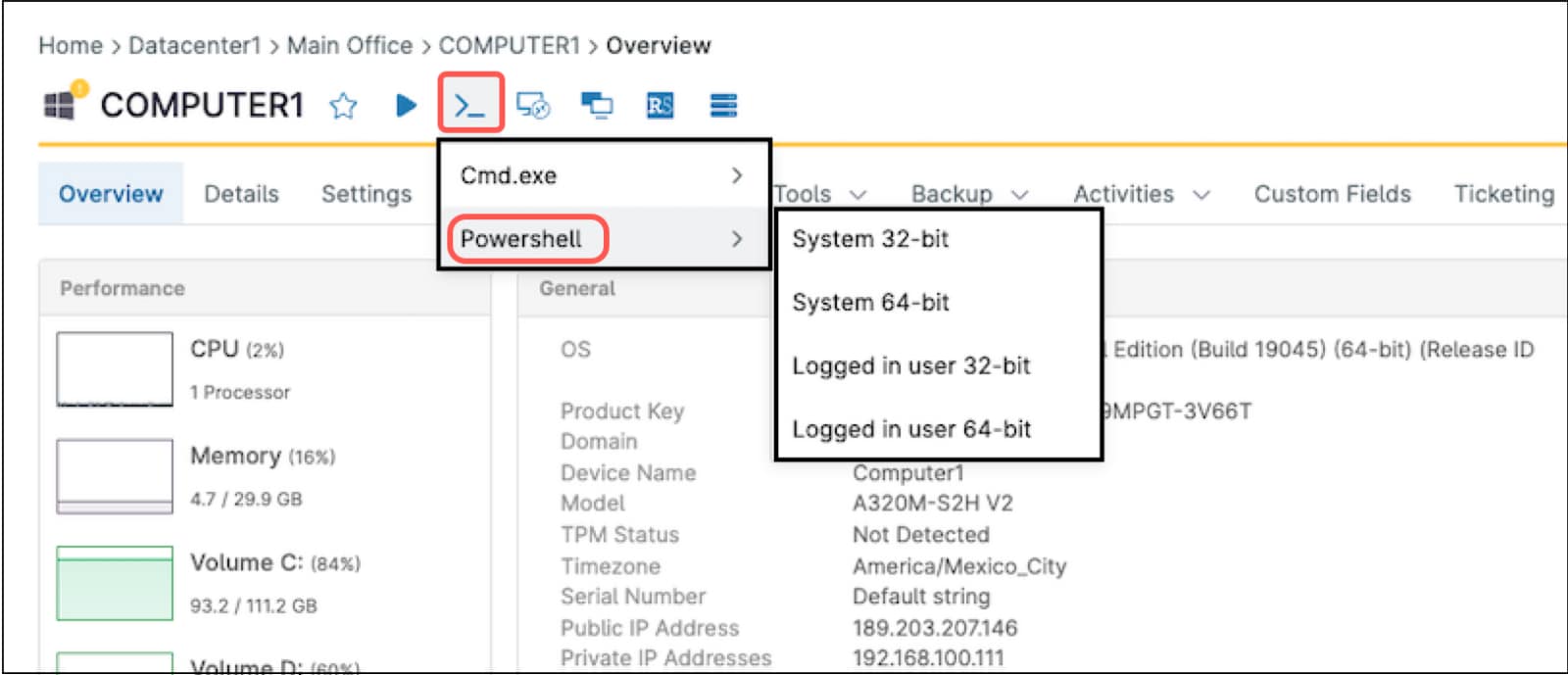Click the remote screen connection icon
1568x675 pixels.
coord(533,105)
